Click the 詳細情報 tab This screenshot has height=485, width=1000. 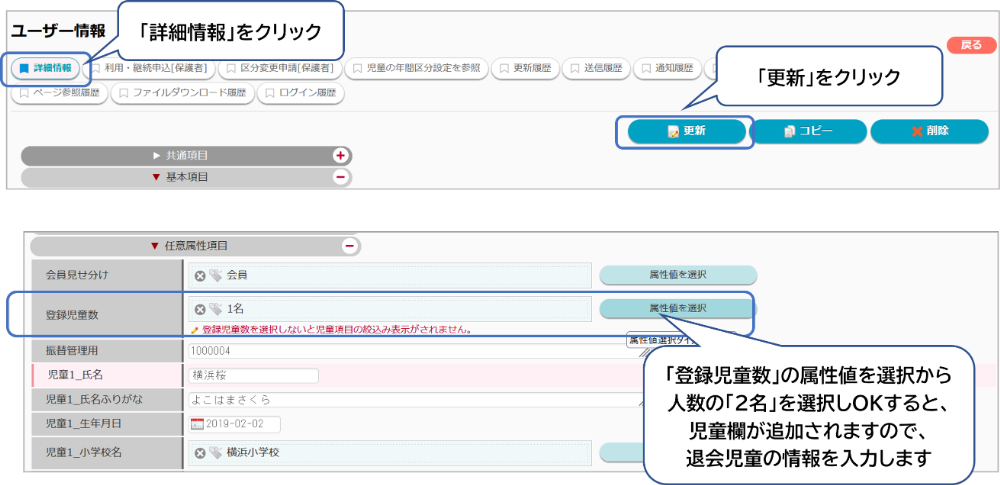pyautogui.click(x=46, y=68)
